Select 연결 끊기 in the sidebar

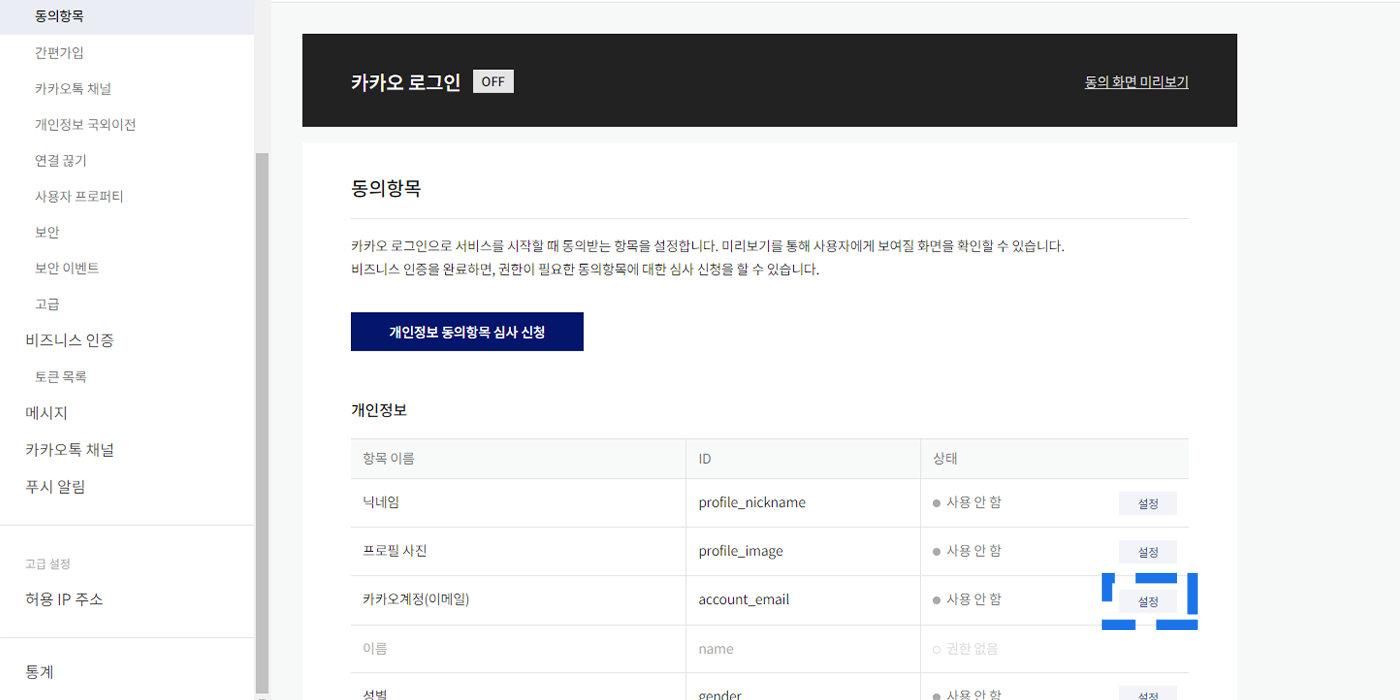[61, 160]
